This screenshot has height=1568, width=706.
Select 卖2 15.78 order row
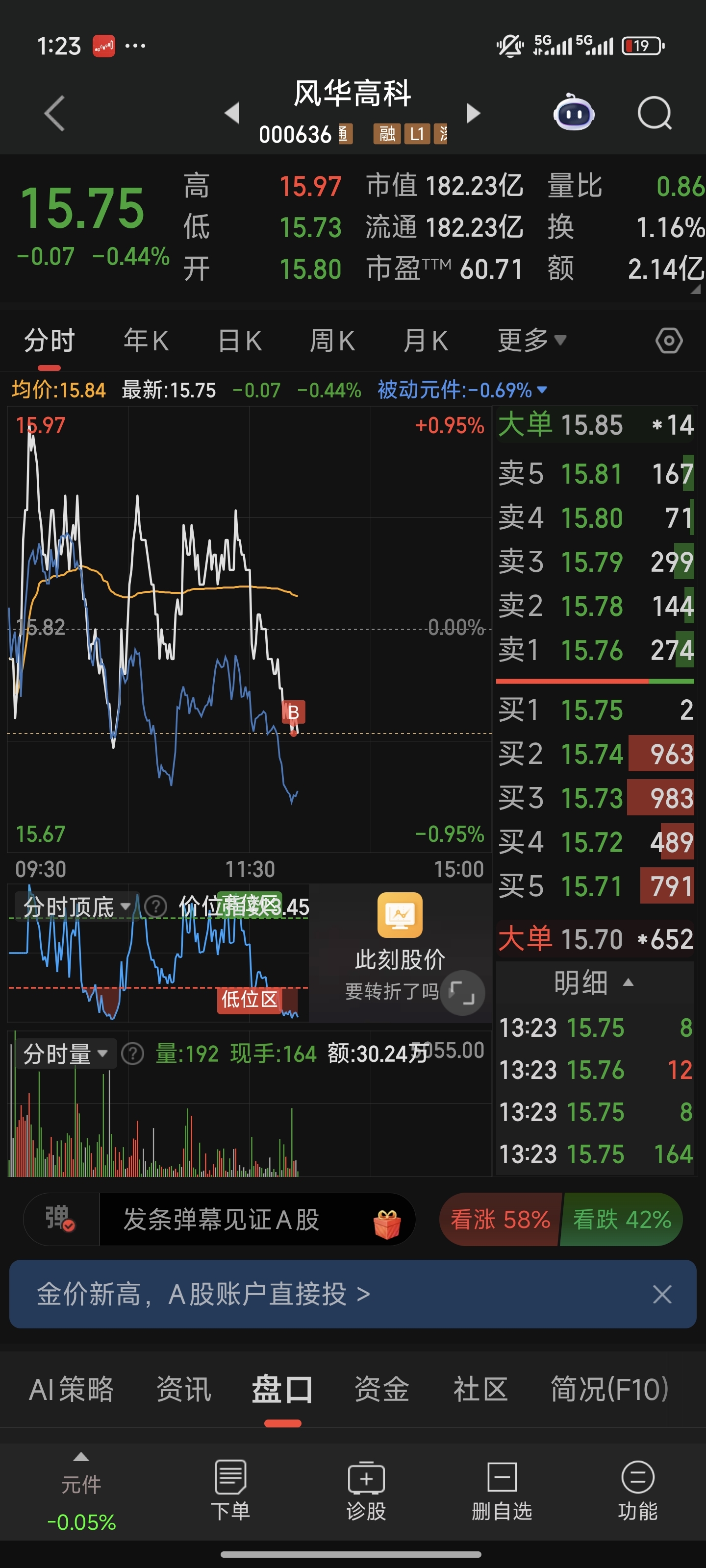point(595,606)
